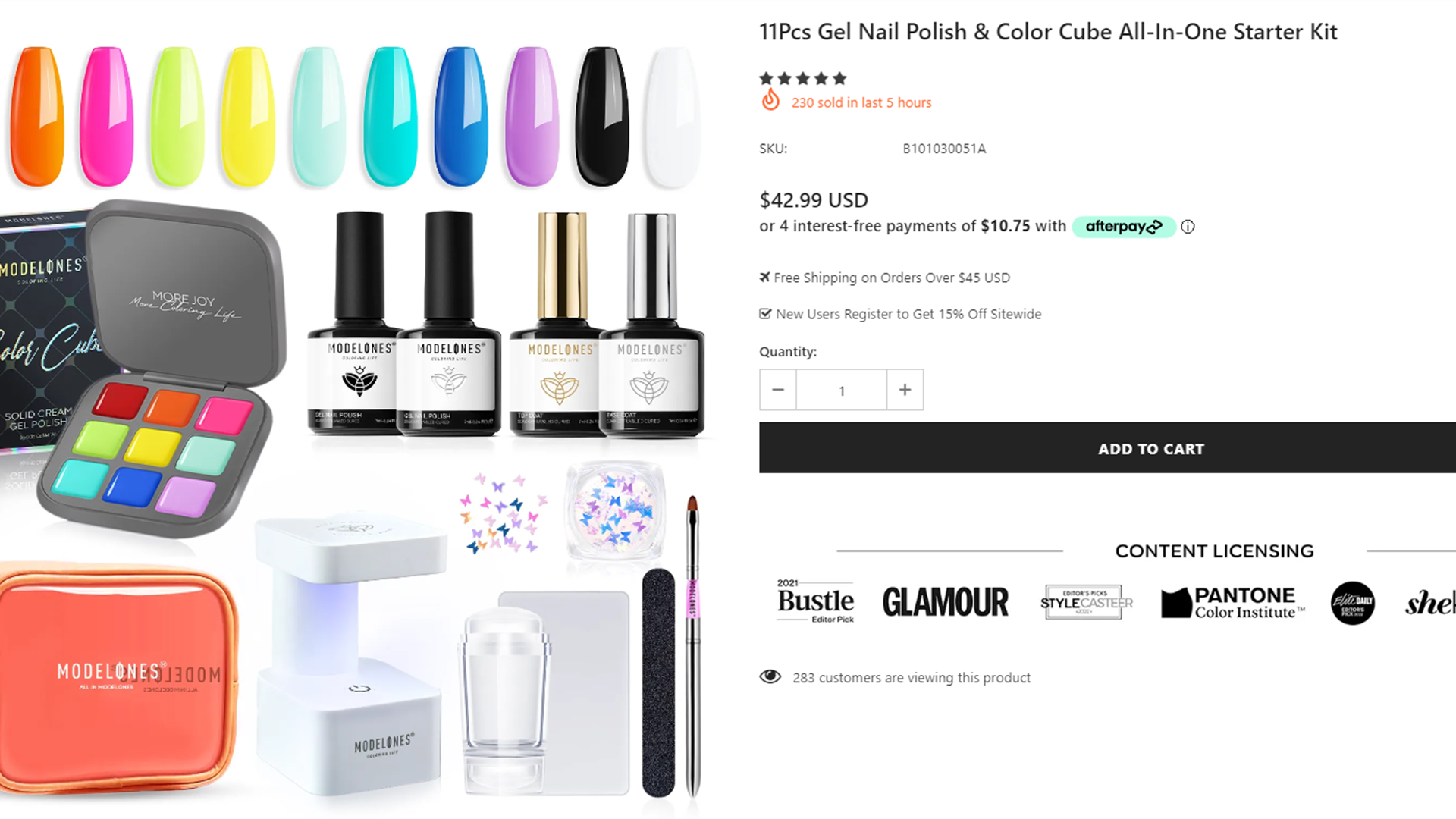The image size is (1456, 819).
Task: Click the flame hot-selling icon
Action: 770,100
